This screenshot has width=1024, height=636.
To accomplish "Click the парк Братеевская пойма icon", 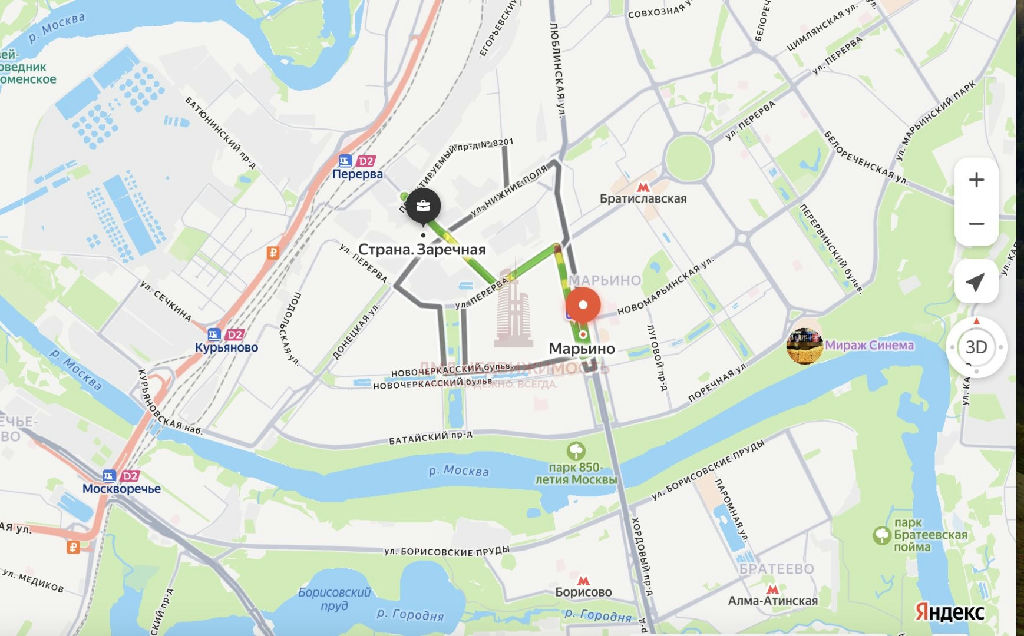I will (882, 535).
